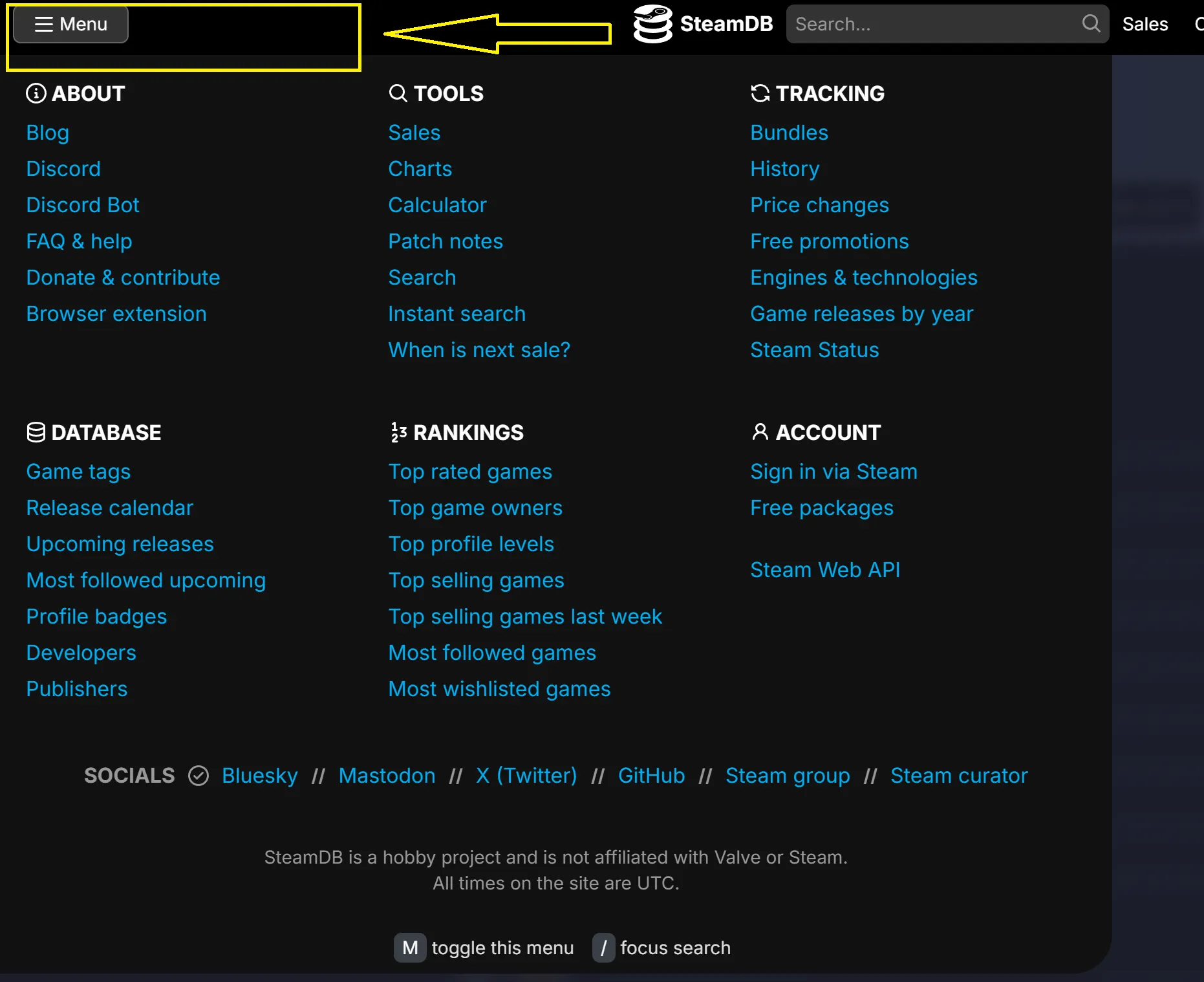Click the Tools magnifier icon
This screenshot has height=982, width=1204.
pyautogui.click(x=398, y=93)
